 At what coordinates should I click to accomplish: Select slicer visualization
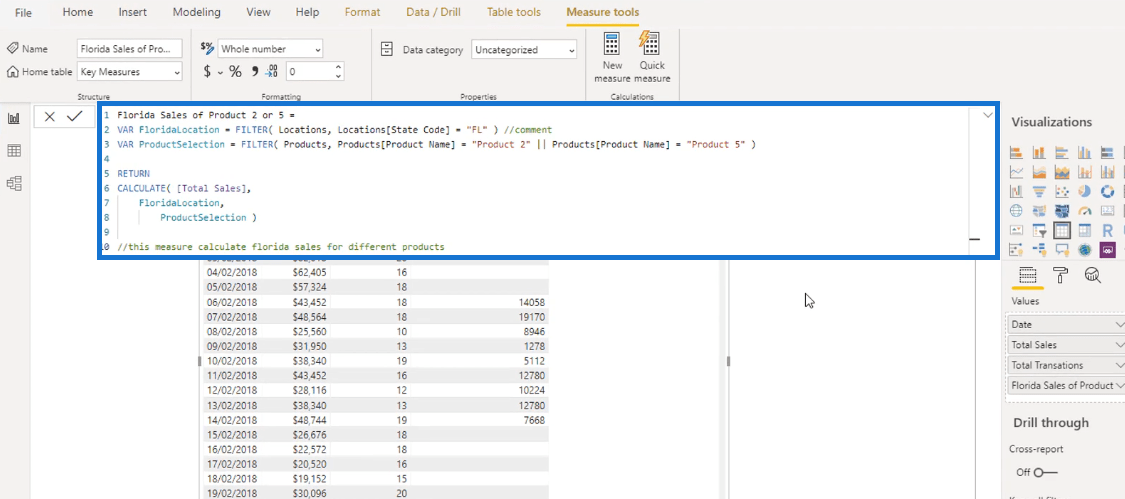[x=1039, y=230]
